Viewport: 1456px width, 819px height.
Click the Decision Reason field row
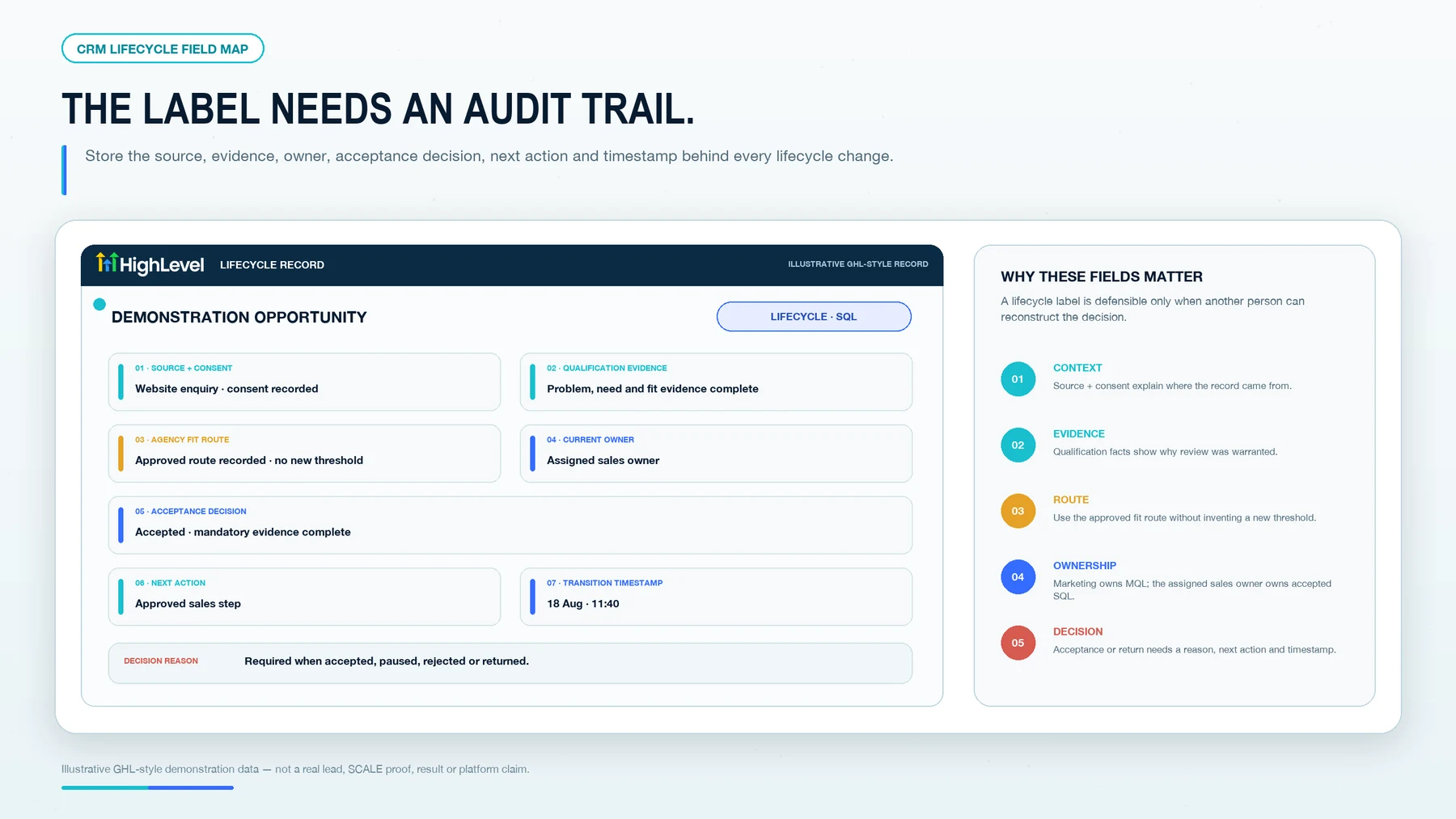click(510, 663)
